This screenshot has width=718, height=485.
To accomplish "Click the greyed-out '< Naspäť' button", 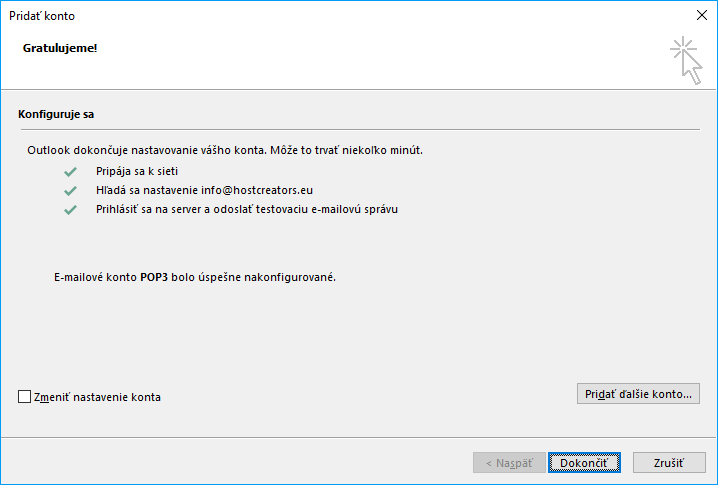I will point(509,463).
